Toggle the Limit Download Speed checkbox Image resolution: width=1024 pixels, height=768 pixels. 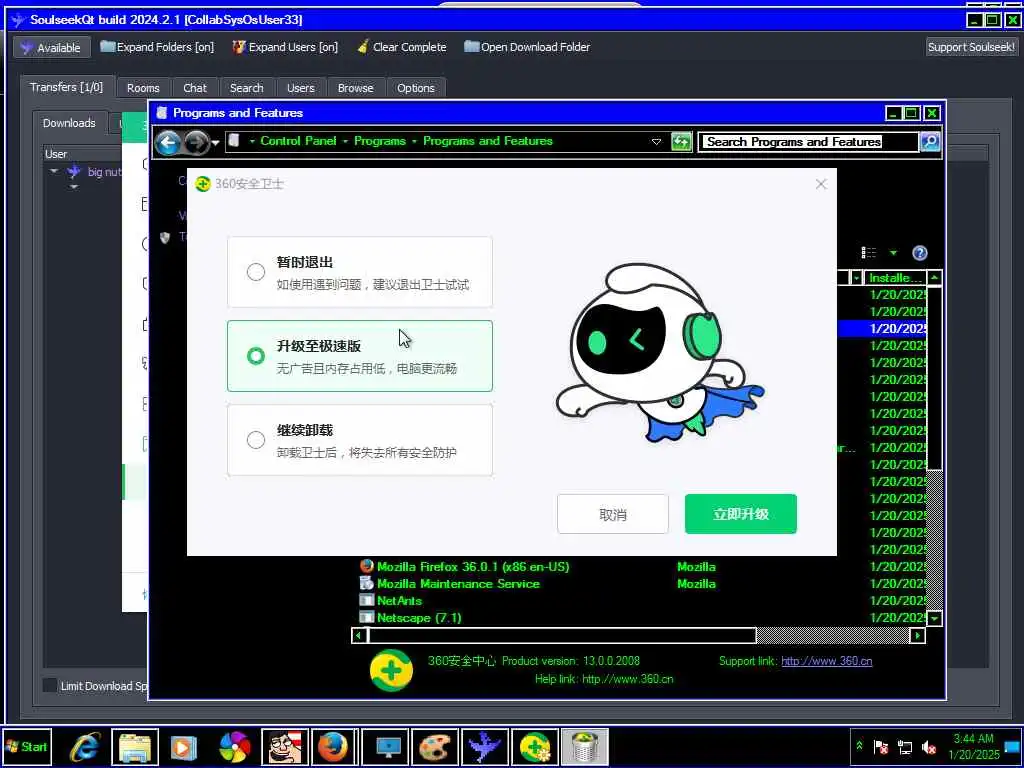pos(50,685)
